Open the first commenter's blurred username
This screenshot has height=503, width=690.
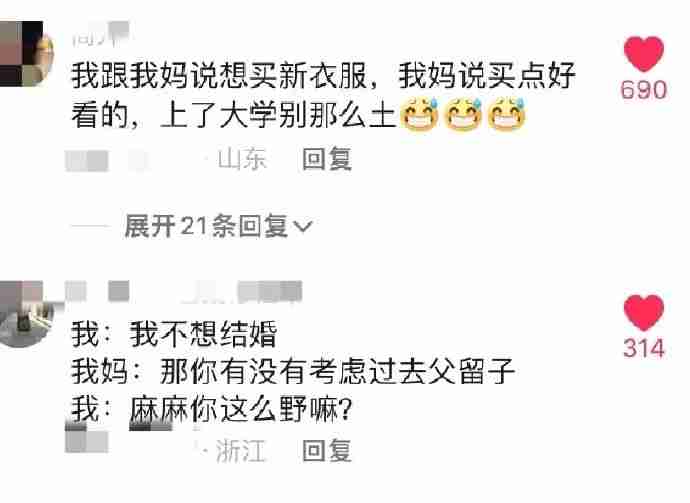(100, 34)
